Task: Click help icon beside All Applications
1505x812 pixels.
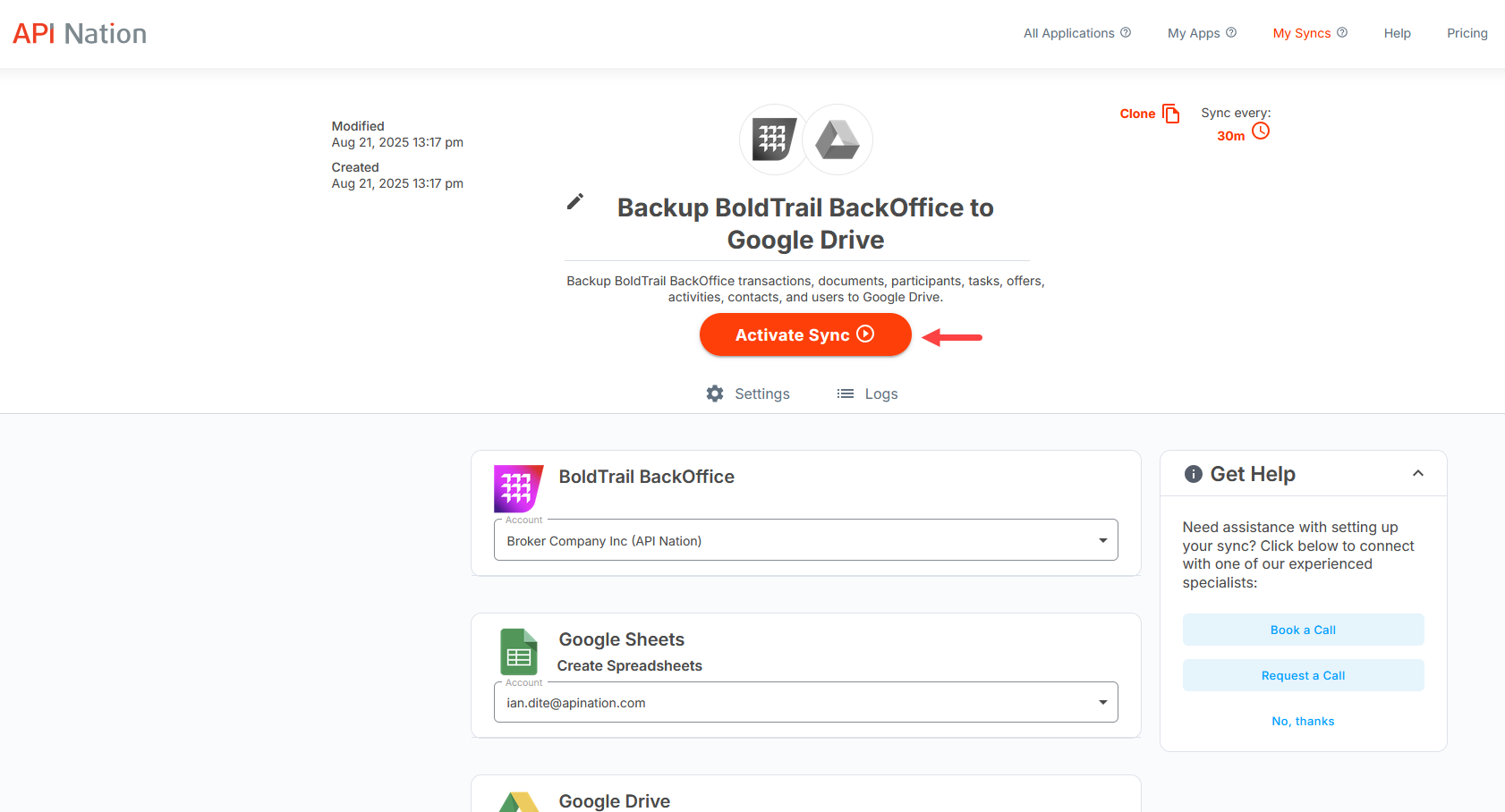Action: tap(1126, 32)
